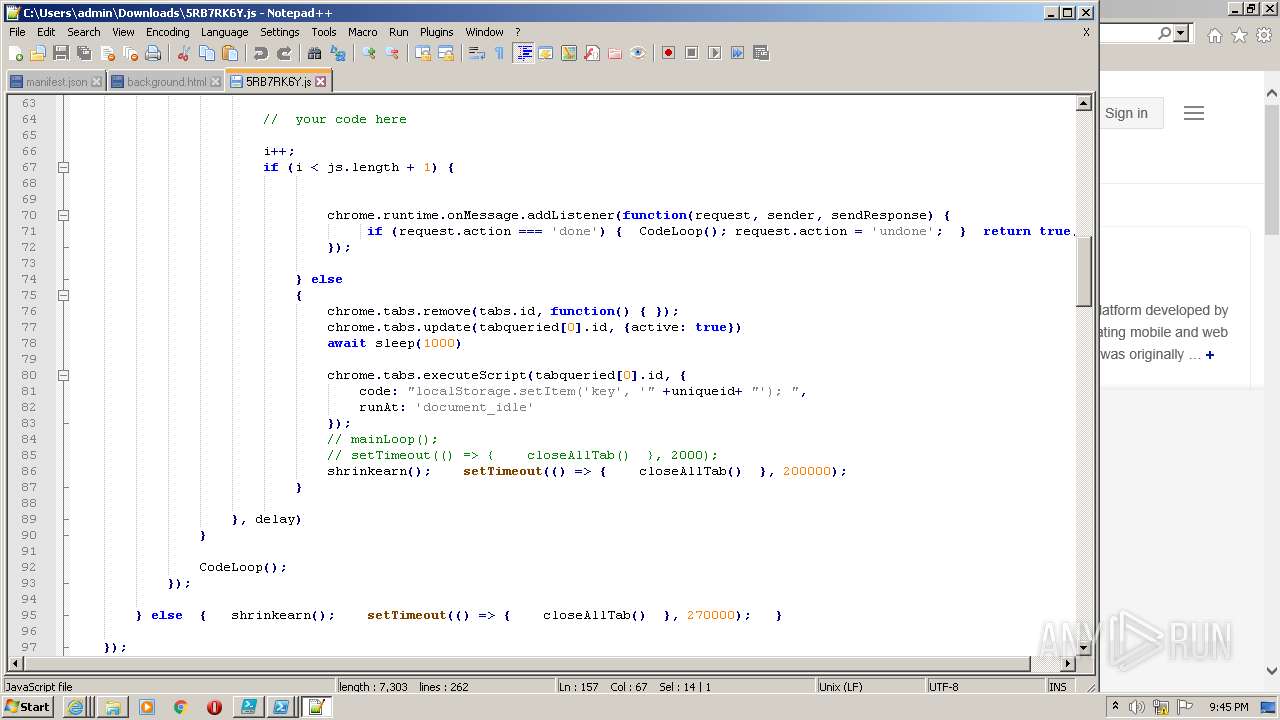Create a new file with the New icon
This screenshot has width=1280, height=720.
click(x=16, y=53)
